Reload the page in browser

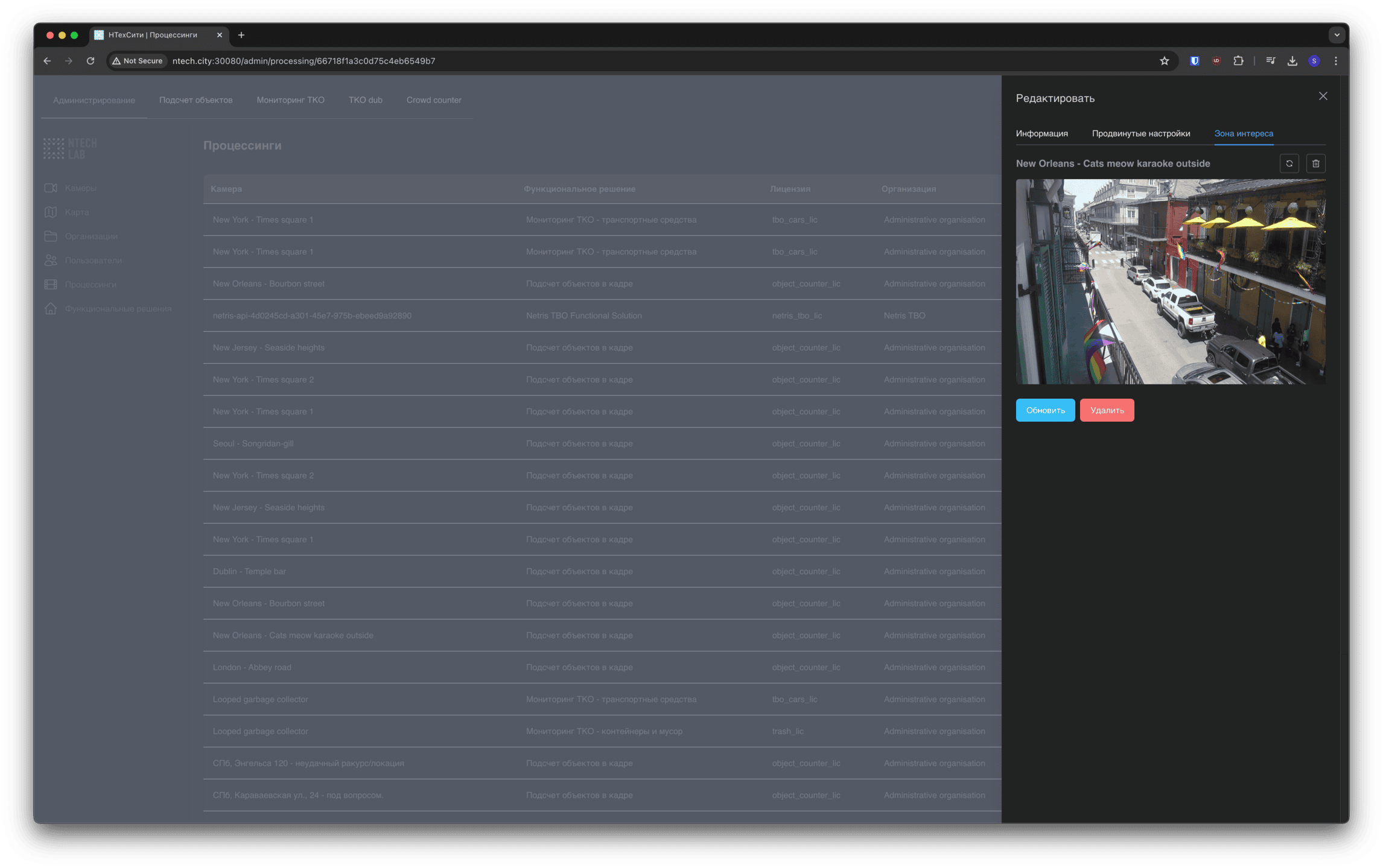(91, 61)
